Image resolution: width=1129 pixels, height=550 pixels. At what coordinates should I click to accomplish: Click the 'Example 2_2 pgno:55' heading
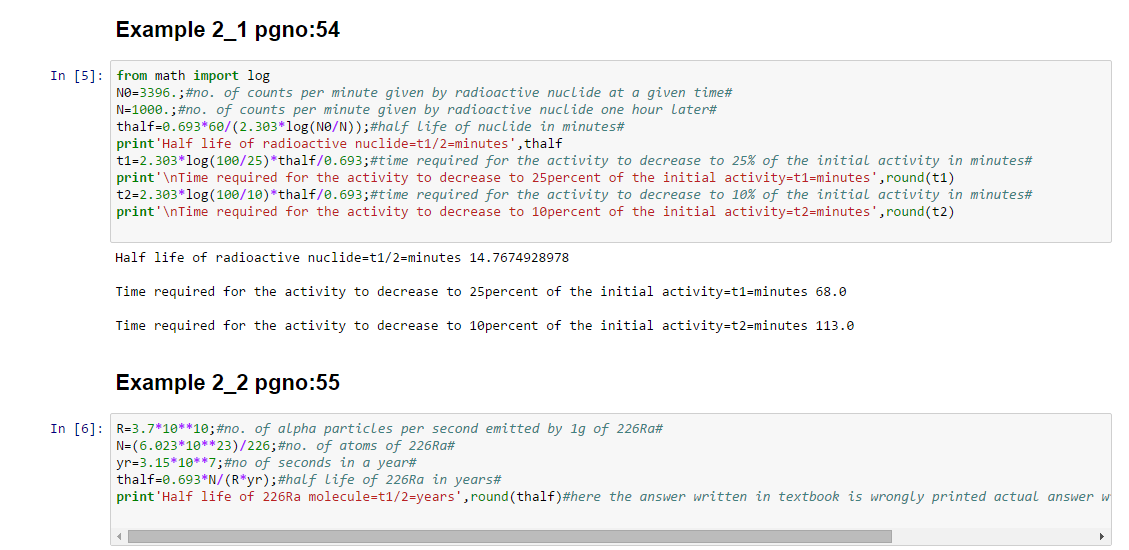point(228,383)
